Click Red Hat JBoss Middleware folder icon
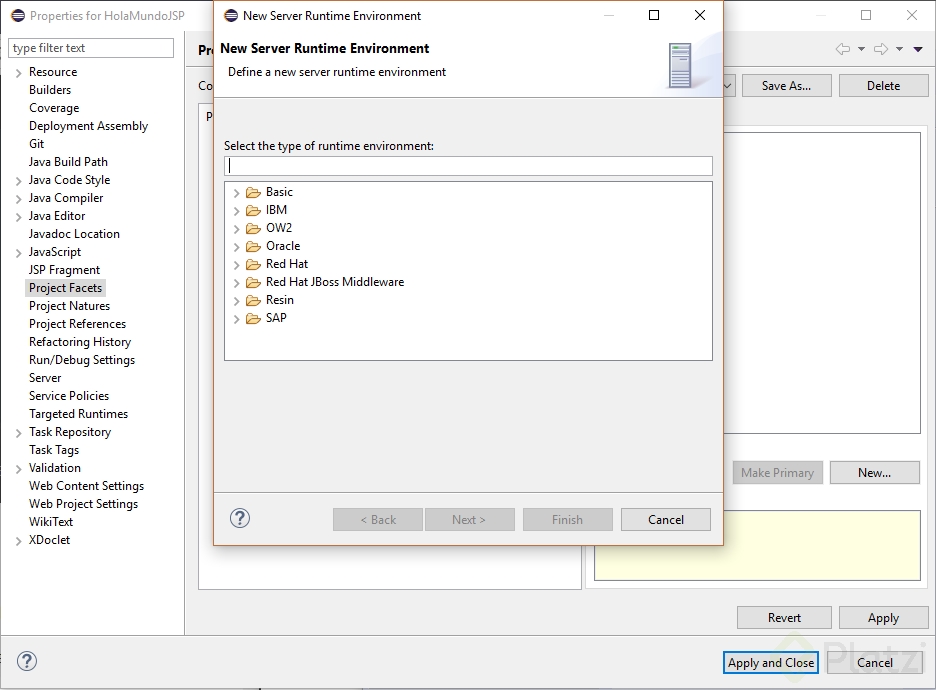 [x=254, y=282]
